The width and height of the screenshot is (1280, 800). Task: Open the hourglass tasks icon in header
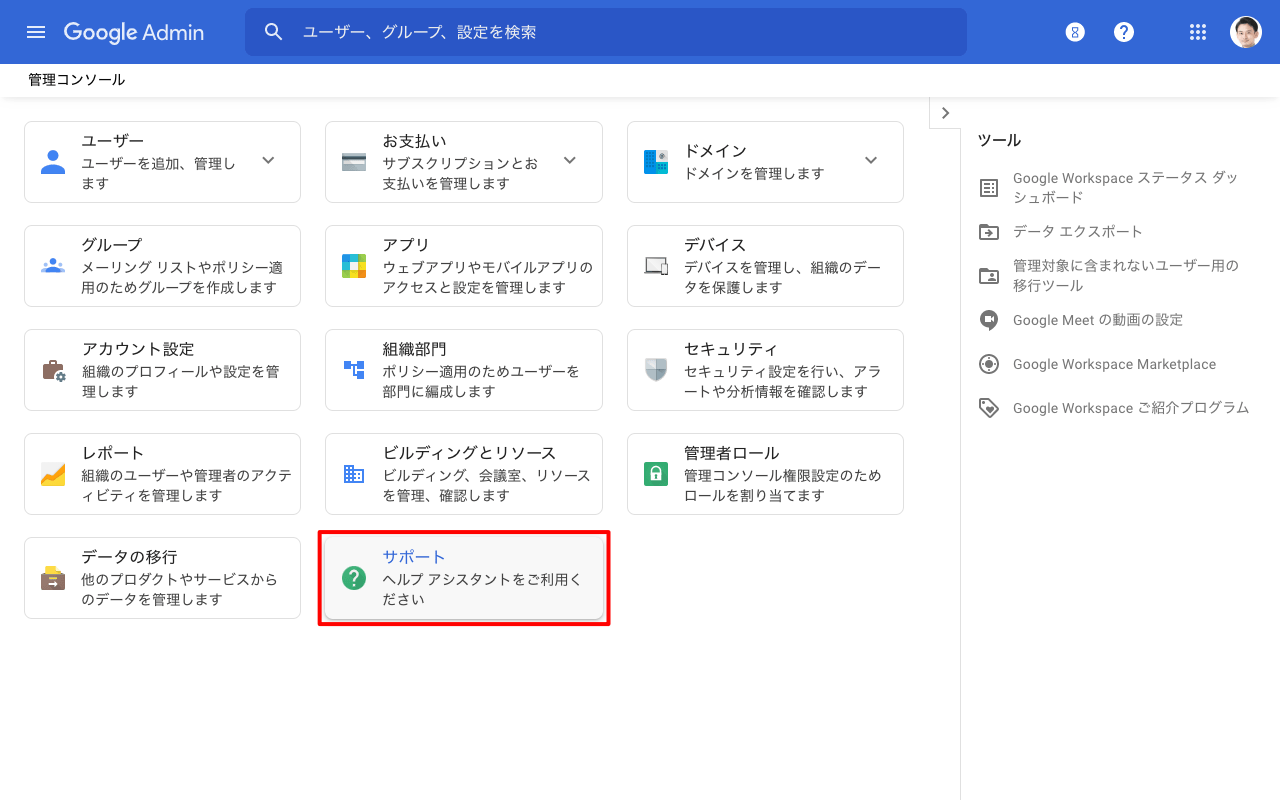[x=1075, y=32]
